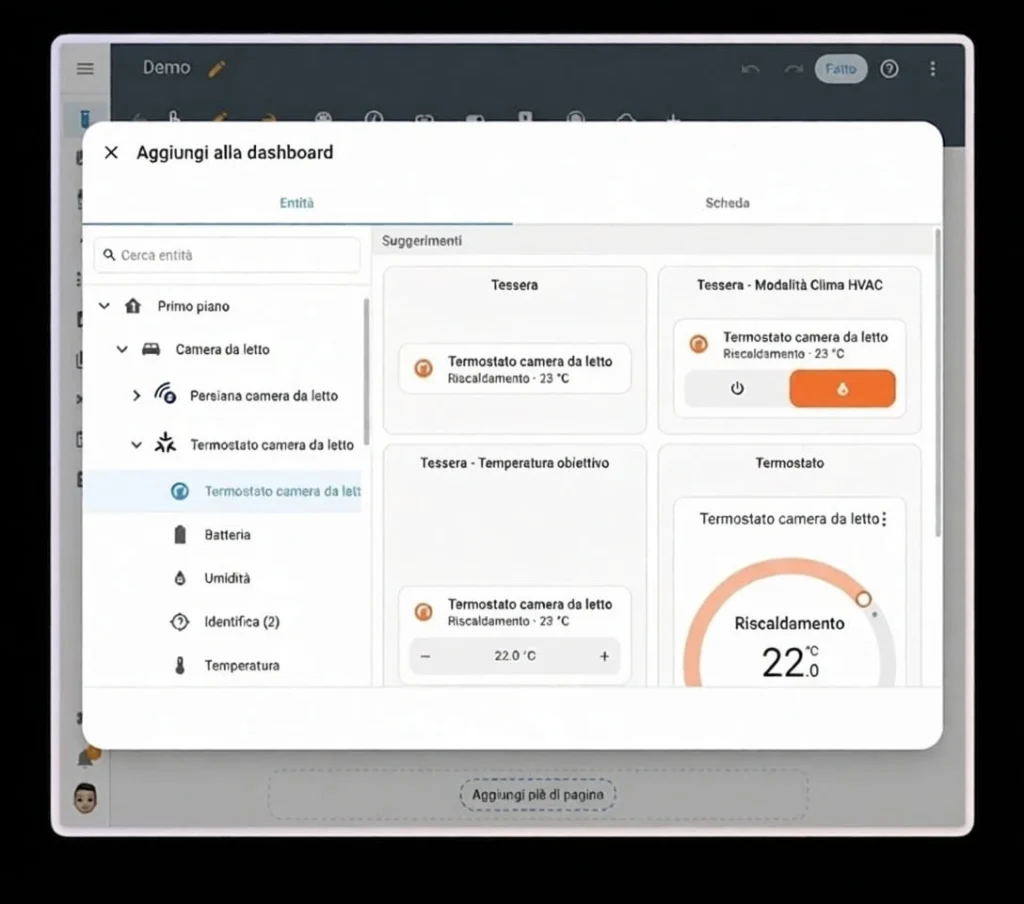
Task: Click the entity tree scrollbar
Action: click(366, 371)
